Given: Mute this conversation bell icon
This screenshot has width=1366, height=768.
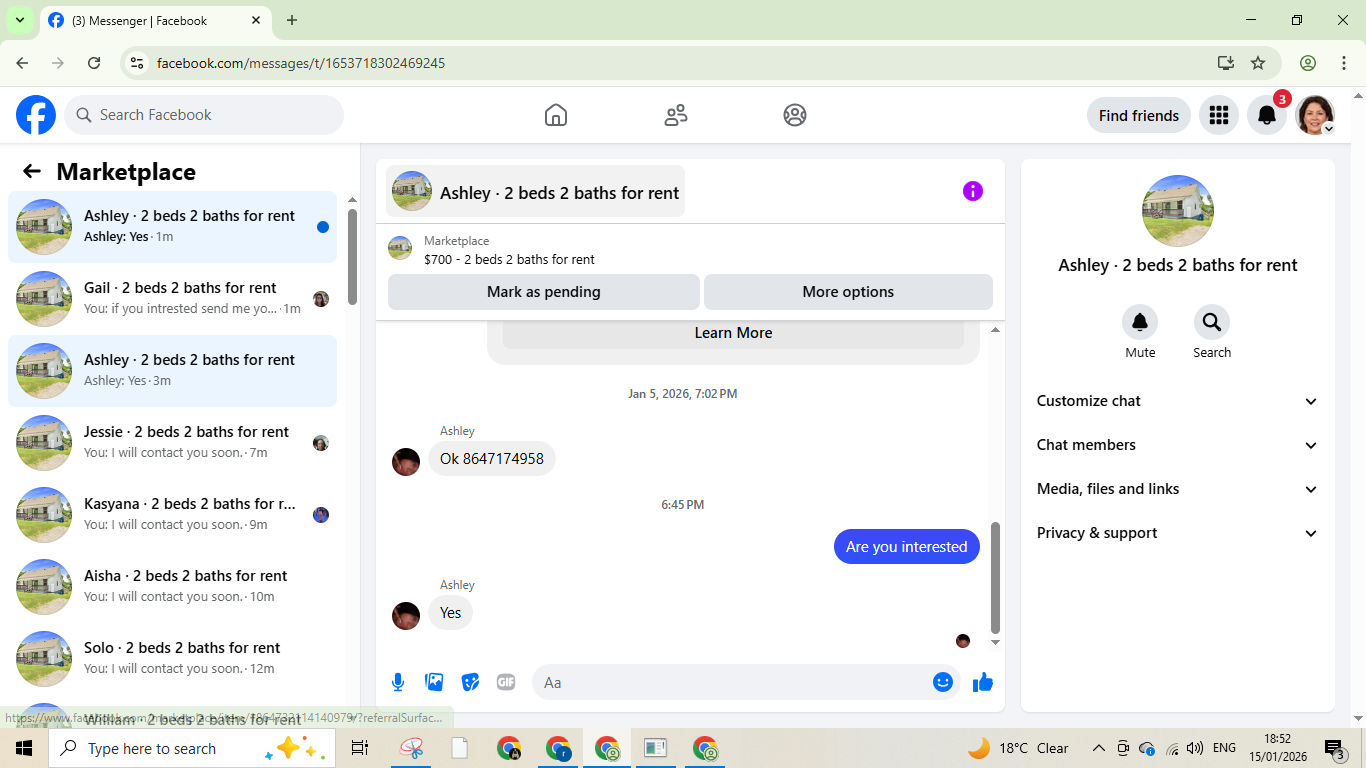Looking at the screenshot, I should (x=1140, y=322).
